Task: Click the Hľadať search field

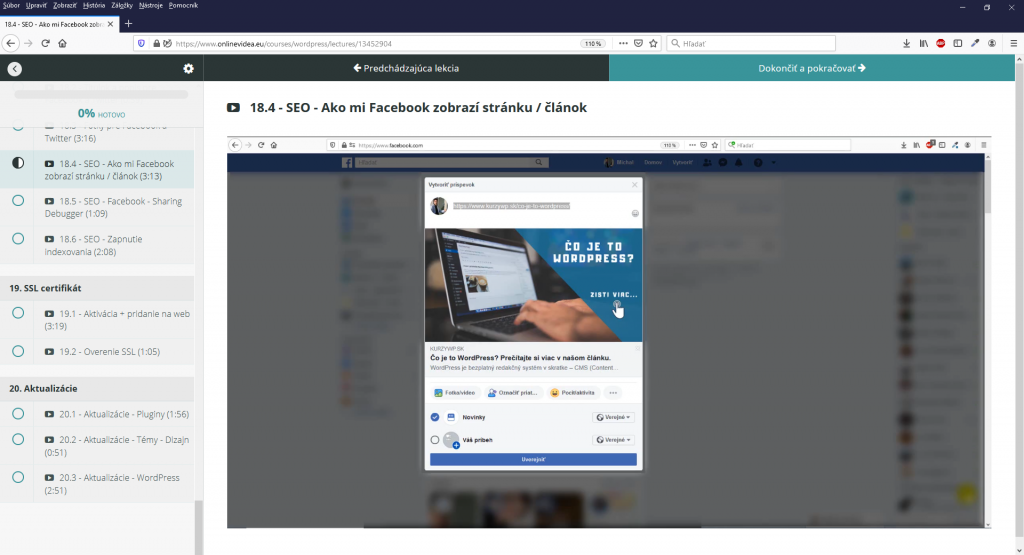Action: [751, 43]
